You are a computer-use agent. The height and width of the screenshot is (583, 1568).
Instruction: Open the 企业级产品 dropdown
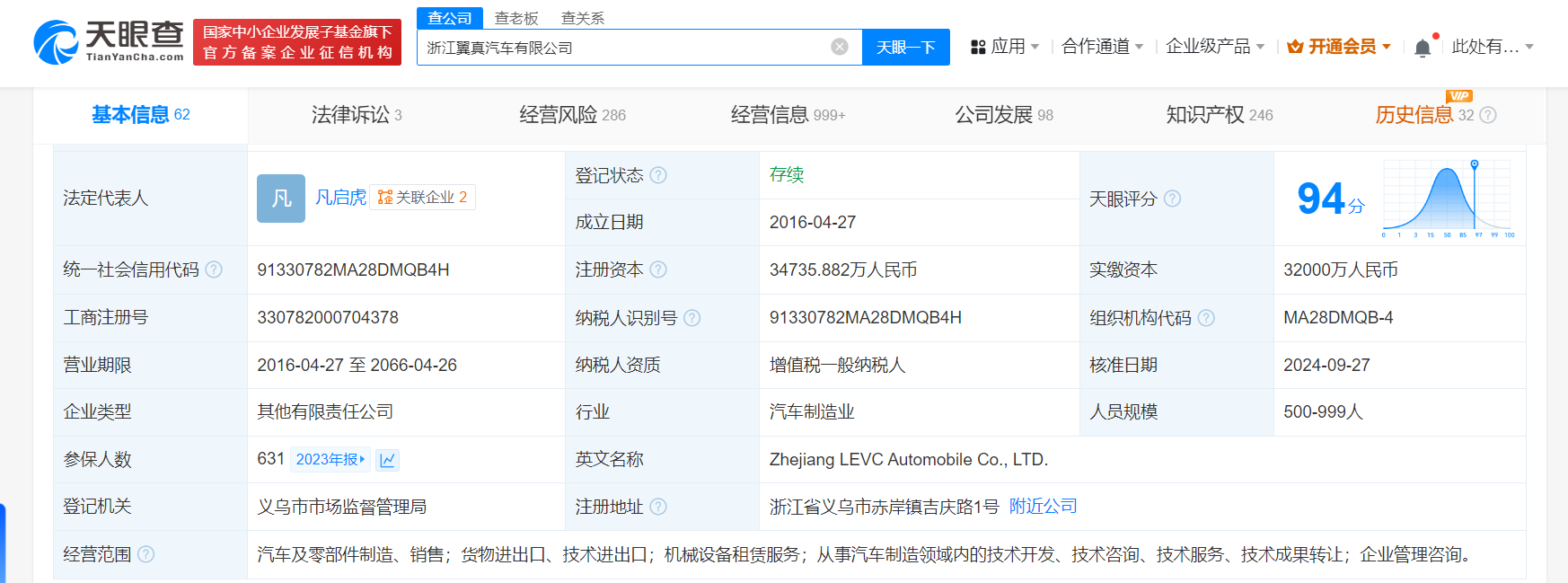[1214, 47]
